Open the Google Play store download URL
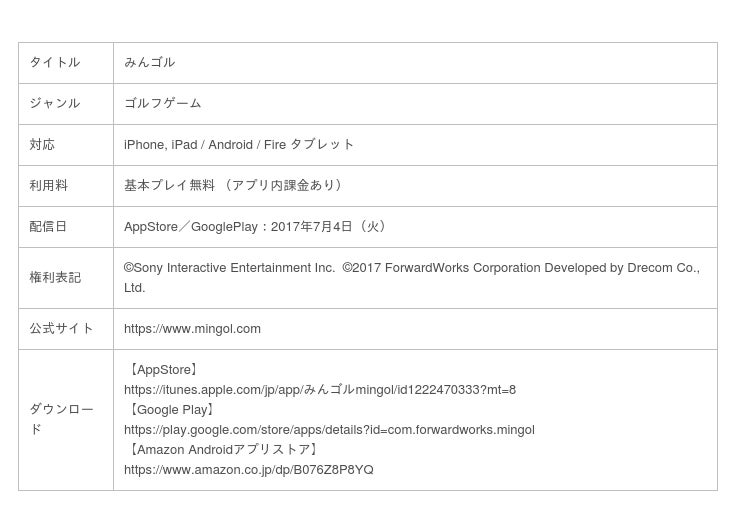The image size is (740, 531). point(329,430)
